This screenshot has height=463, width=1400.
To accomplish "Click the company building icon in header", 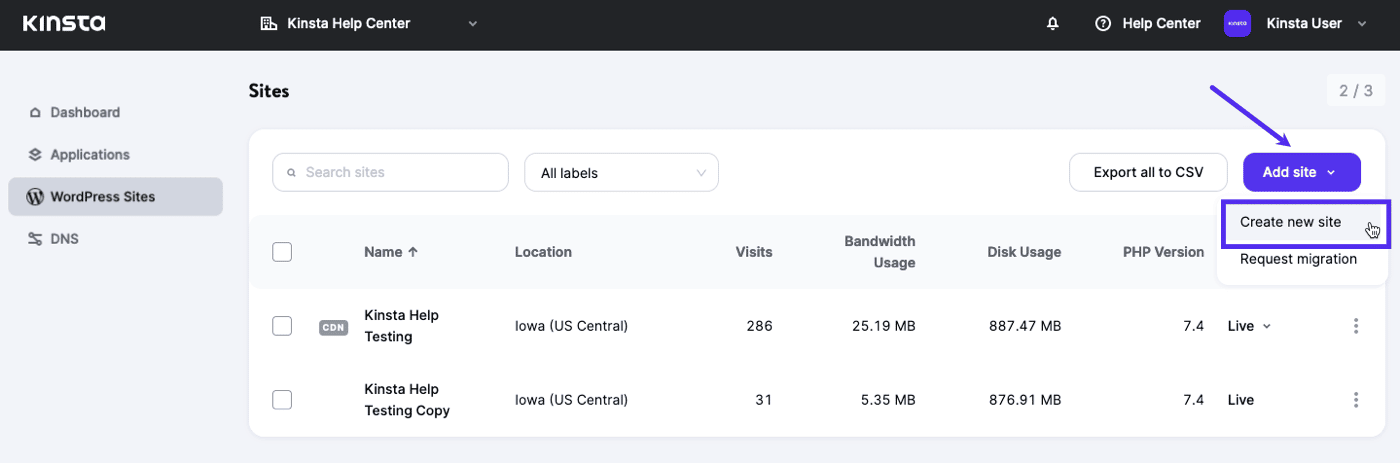I will [268, 24].
